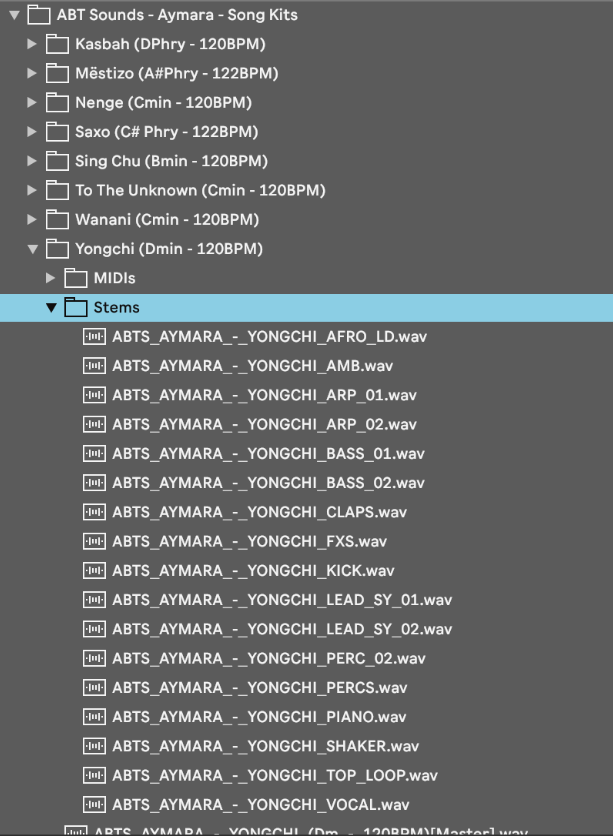613x836 pixels.
Task: Select the To The Unknown song kit folder
Action: coord(200,190)
